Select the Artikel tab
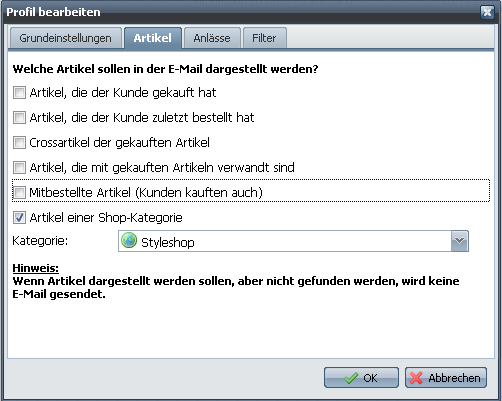This screenshot has width=502, height=401. (153, 38)
